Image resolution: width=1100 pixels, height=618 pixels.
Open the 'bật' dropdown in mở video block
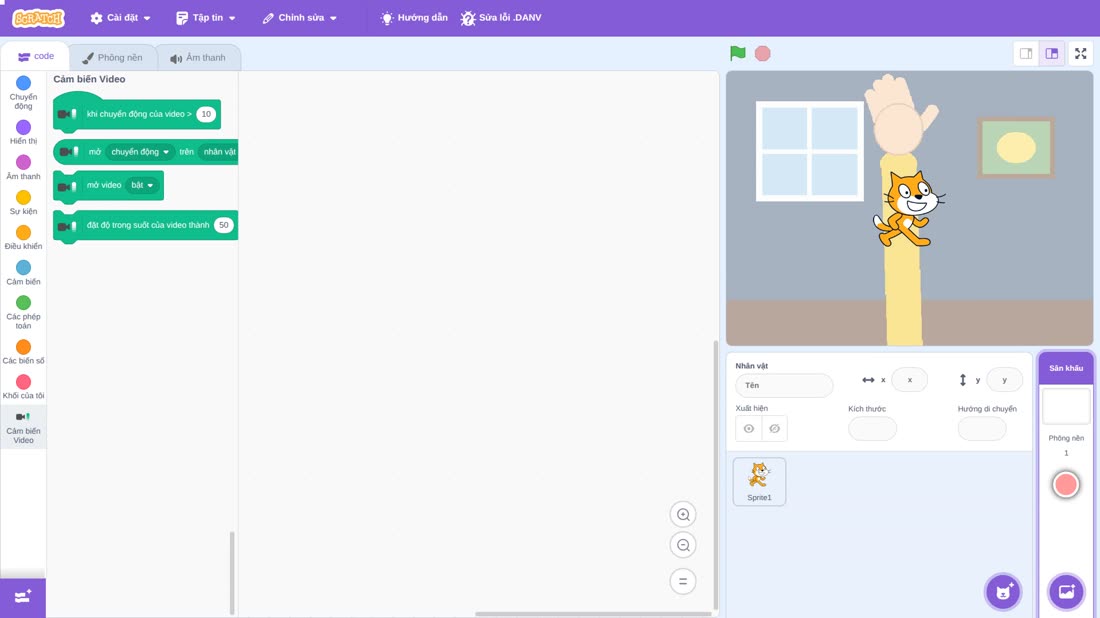pyautogui.click(x=142, y=185)
